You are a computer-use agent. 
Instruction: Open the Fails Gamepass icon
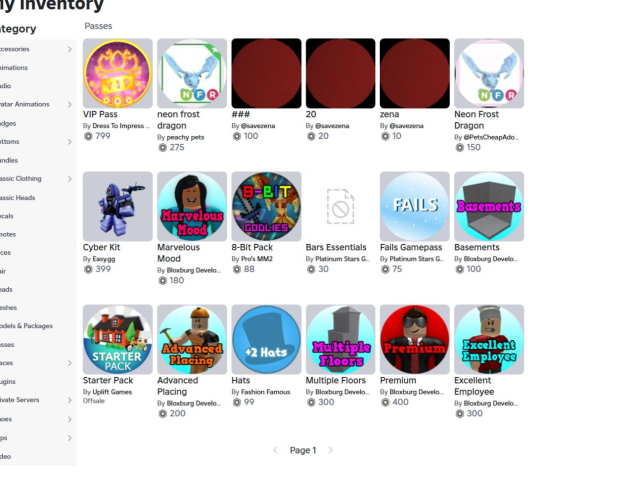[x=415, y=206]
